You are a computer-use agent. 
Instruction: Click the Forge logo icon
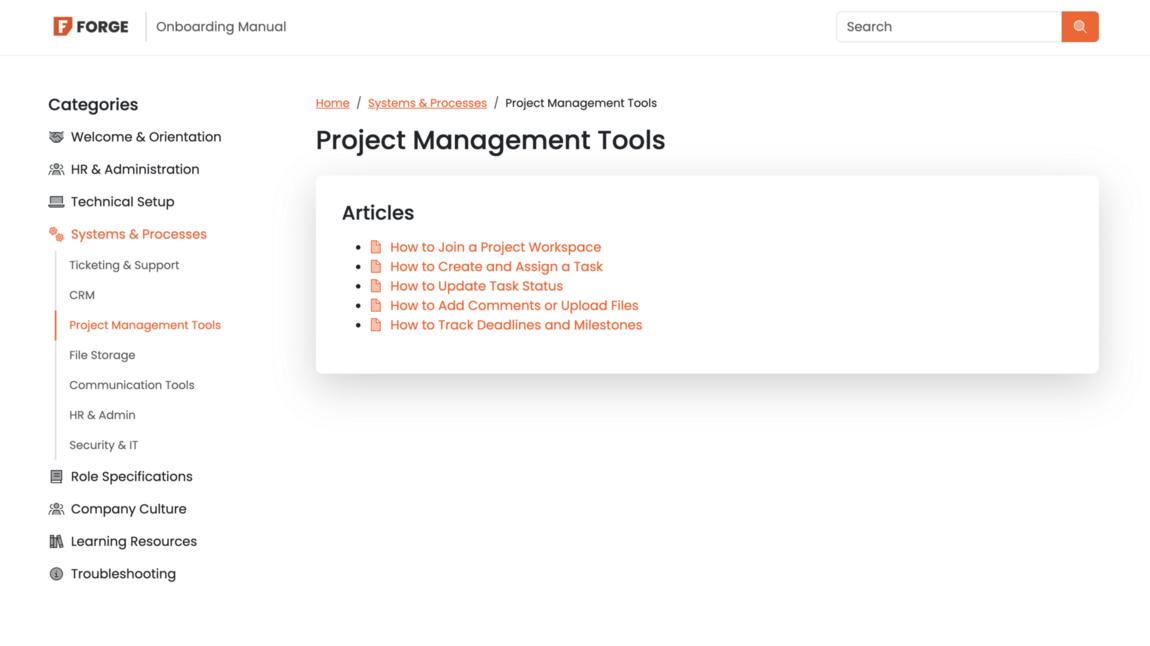pos(62,26)
